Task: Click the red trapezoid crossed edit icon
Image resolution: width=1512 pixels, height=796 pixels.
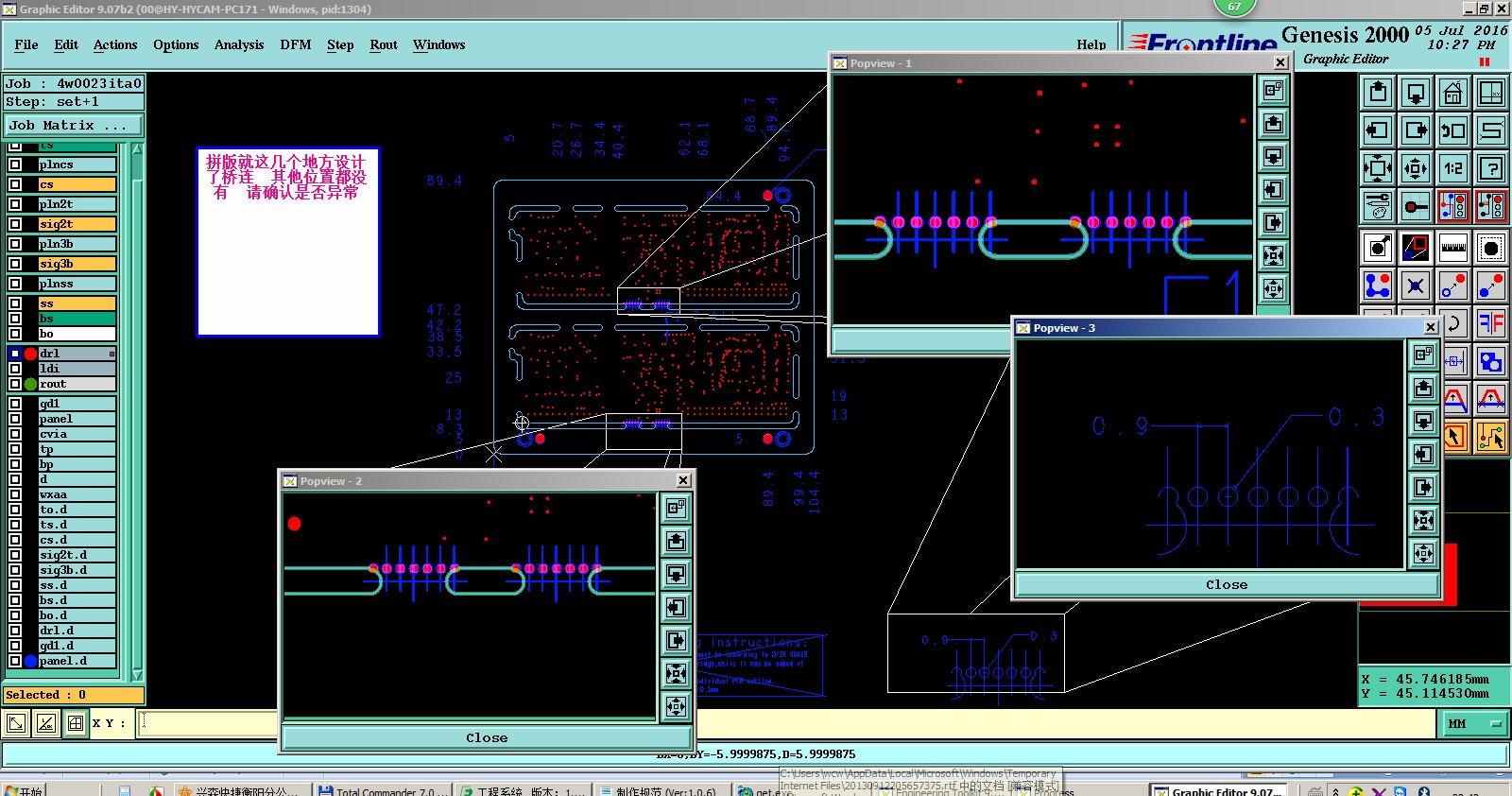Action: [1491, 400]
